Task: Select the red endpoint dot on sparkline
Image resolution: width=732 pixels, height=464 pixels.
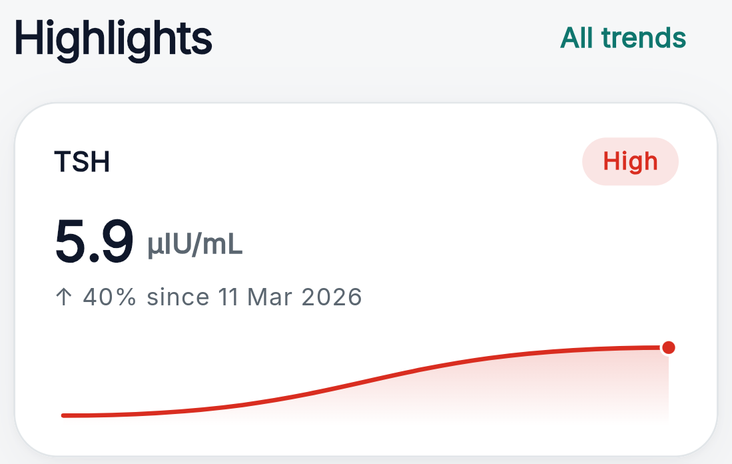Action: pos(669,347)
